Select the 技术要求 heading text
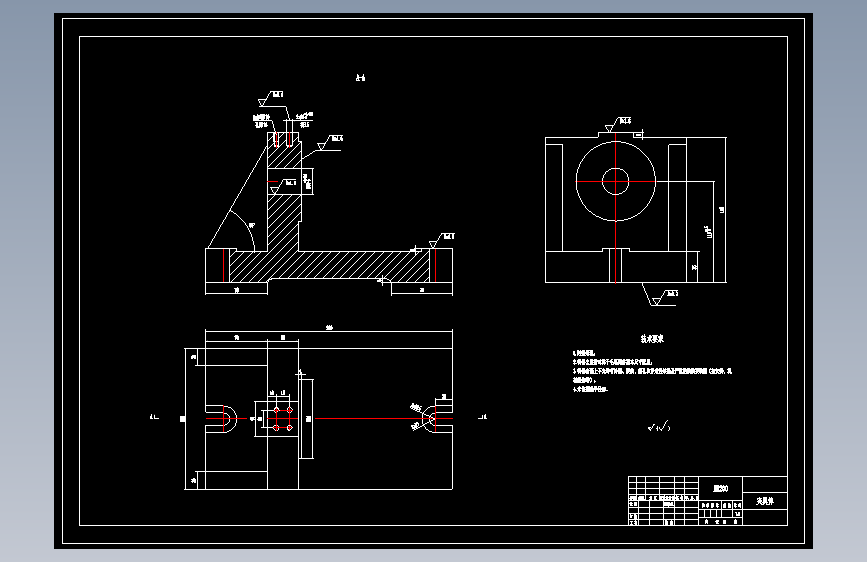This screenshot has height=562, width=867. (652, 339)
